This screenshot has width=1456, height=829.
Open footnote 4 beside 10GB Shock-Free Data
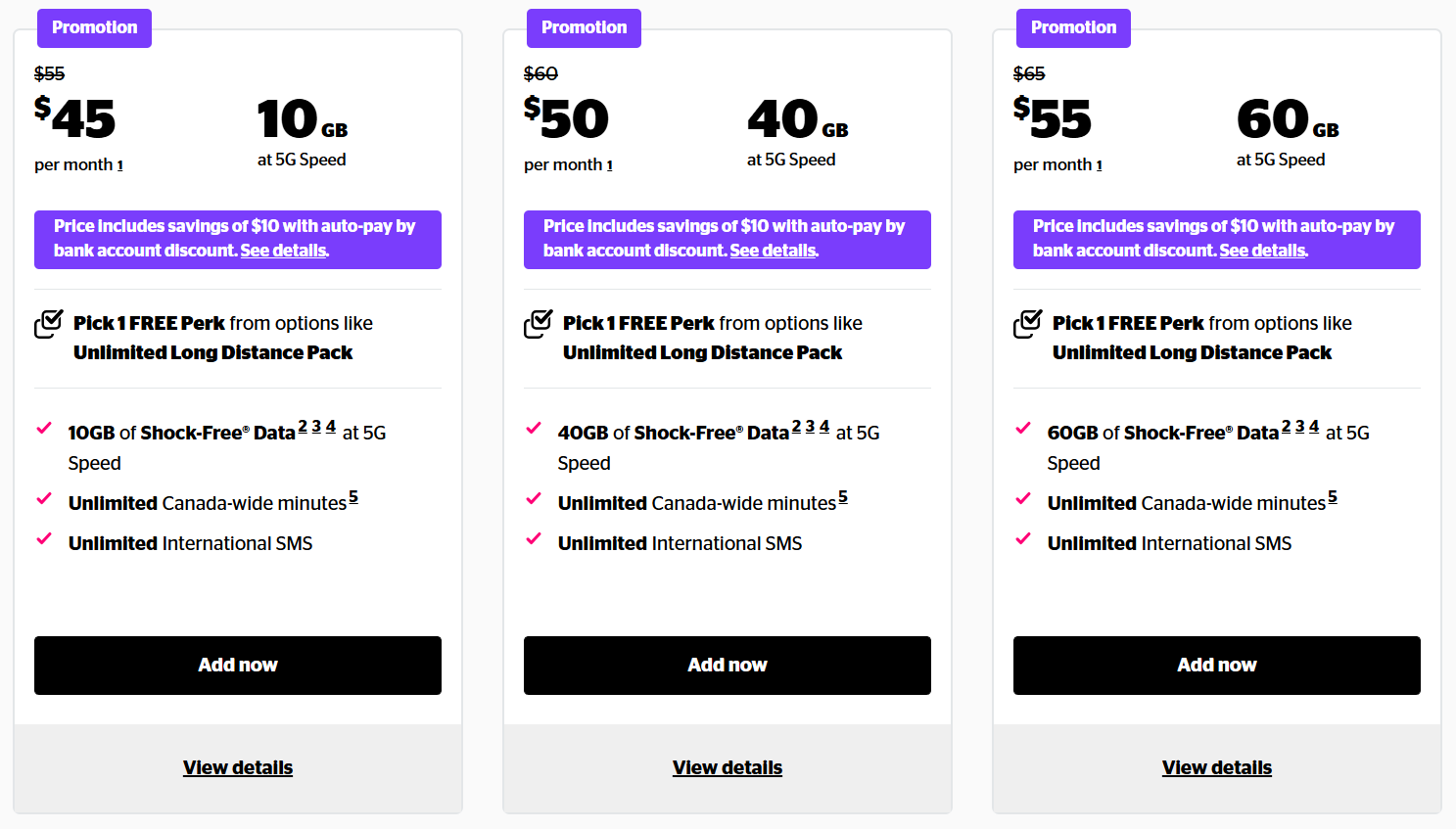(331, 427)
